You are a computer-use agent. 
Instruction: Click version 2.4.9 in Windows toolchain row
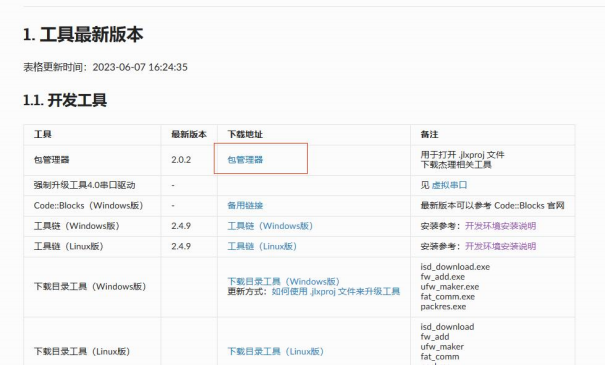point(181,226)
